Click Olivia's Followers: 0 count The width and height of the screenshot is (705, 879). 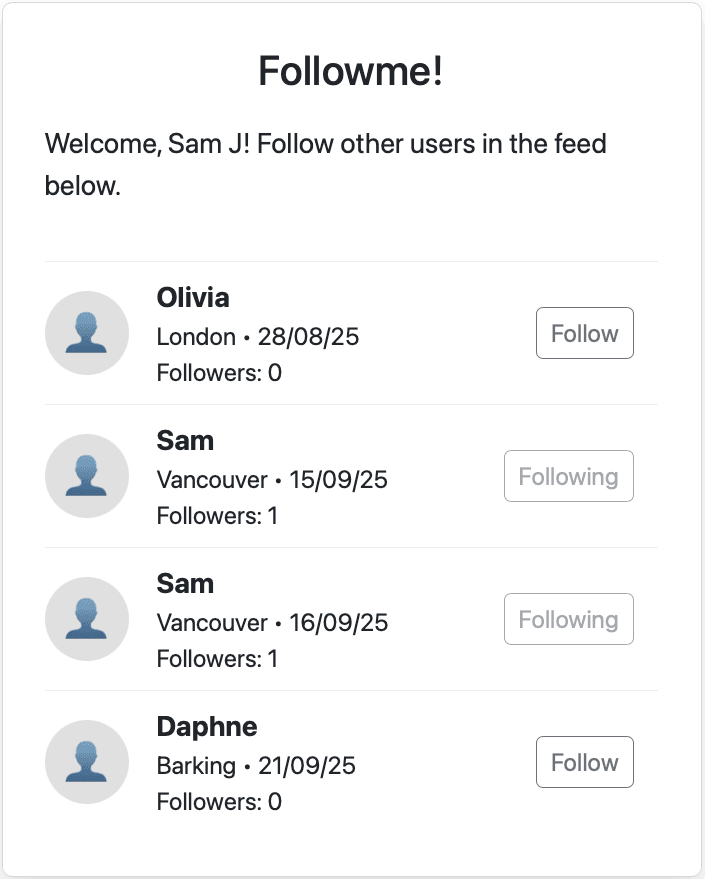[x=219, y=373]
